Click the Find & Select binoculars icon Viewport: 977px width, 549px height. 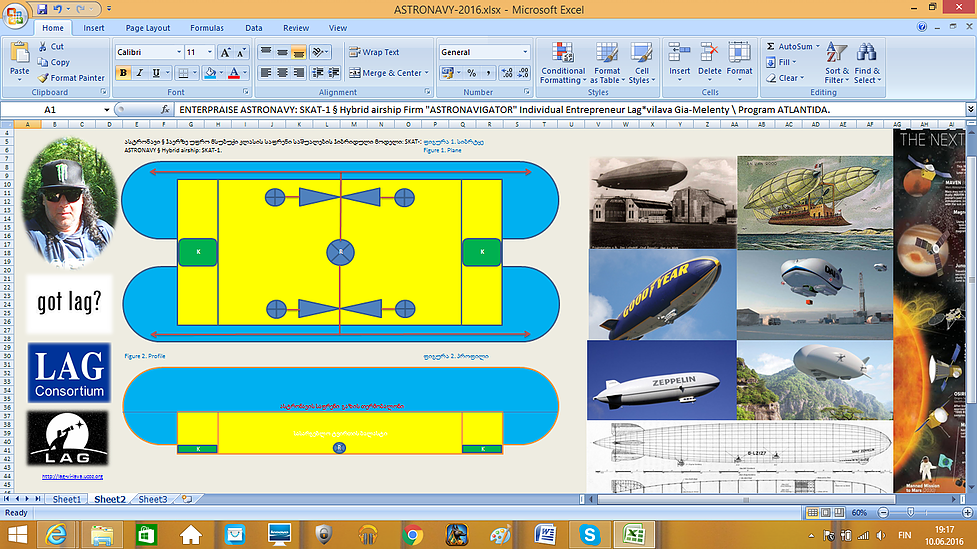coord(867,53)
